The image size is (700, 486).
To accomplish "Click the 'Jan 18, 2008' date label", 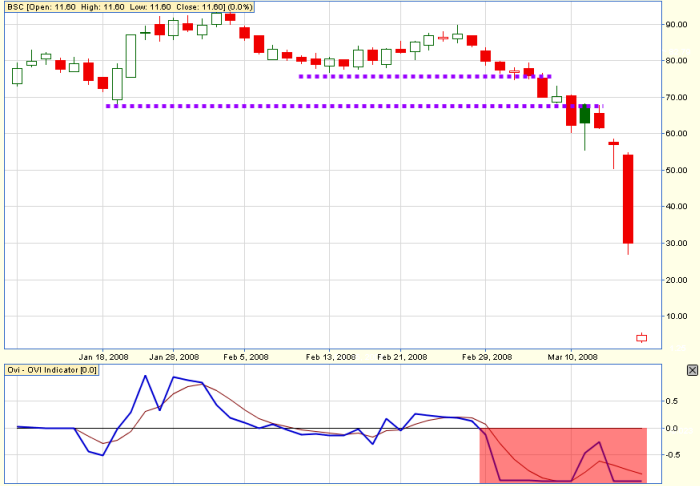I will pyautogui.click(x=103, y=357).
